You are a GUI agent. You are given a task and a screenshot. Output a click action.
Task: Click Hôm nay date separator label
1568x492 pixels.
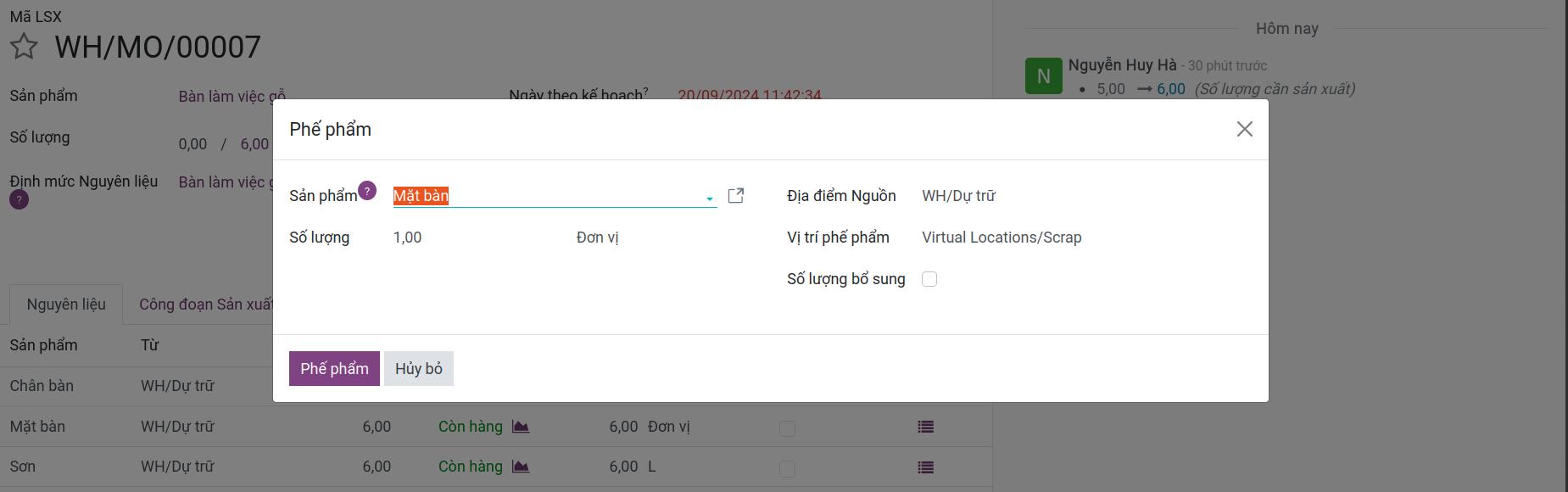(x=1286, y=29)
